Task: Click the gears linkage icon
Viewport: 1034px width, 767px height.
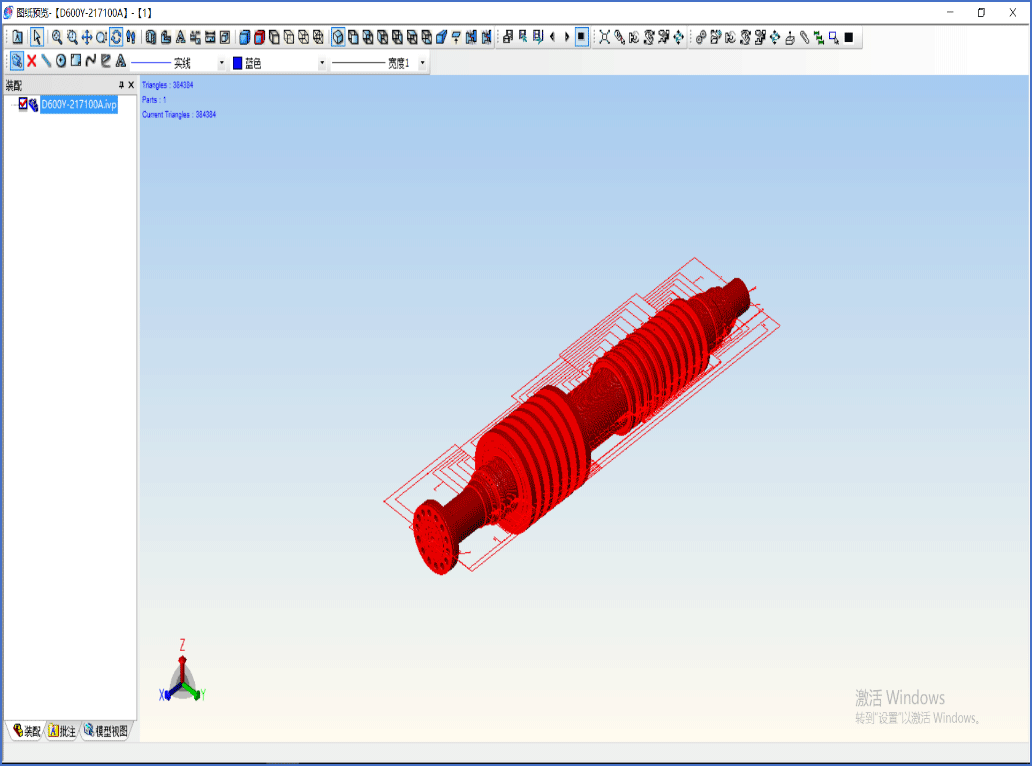Action: point(700,38)
